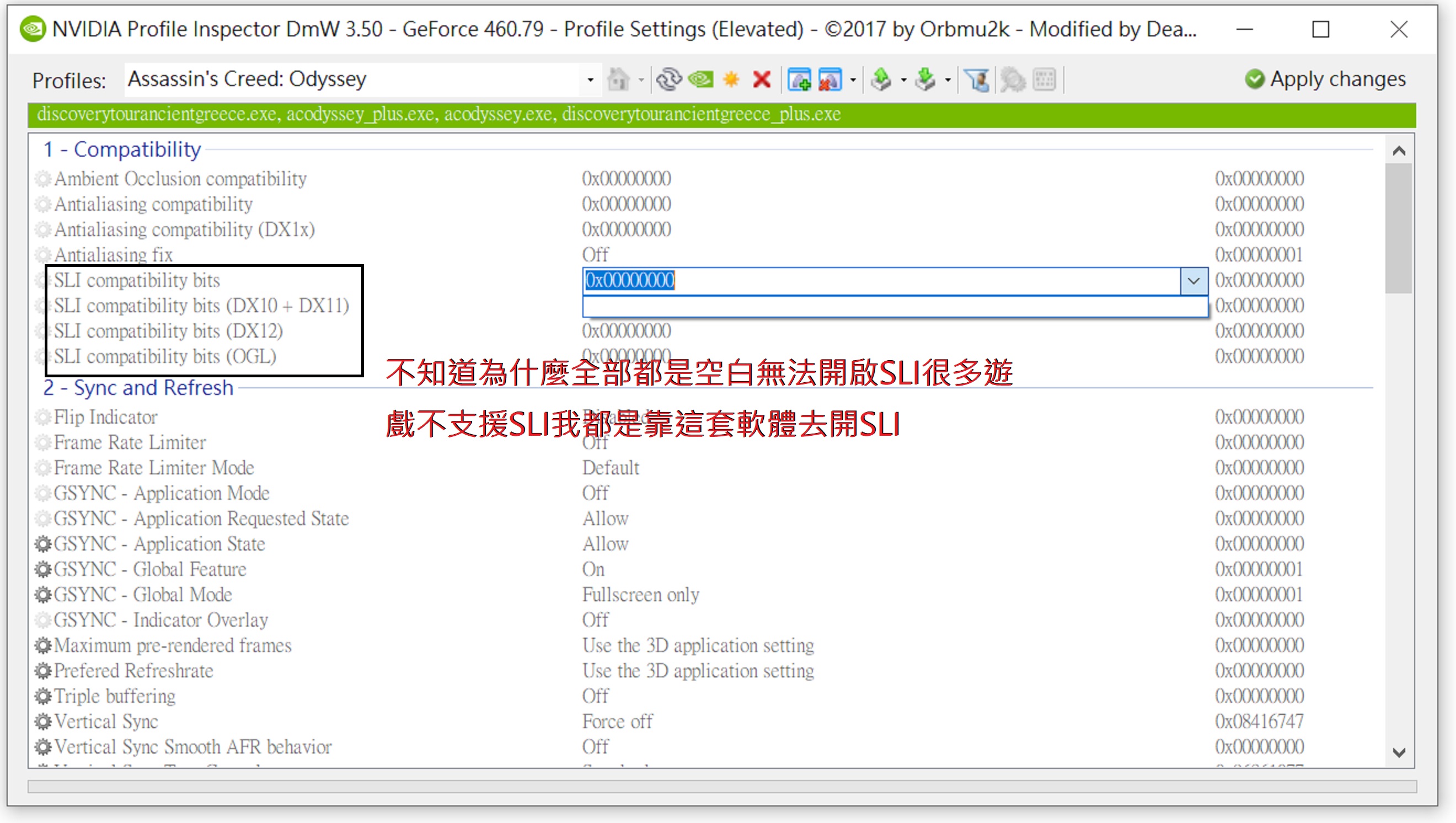Open the home profile icon in toolbar

pos(618,79)
